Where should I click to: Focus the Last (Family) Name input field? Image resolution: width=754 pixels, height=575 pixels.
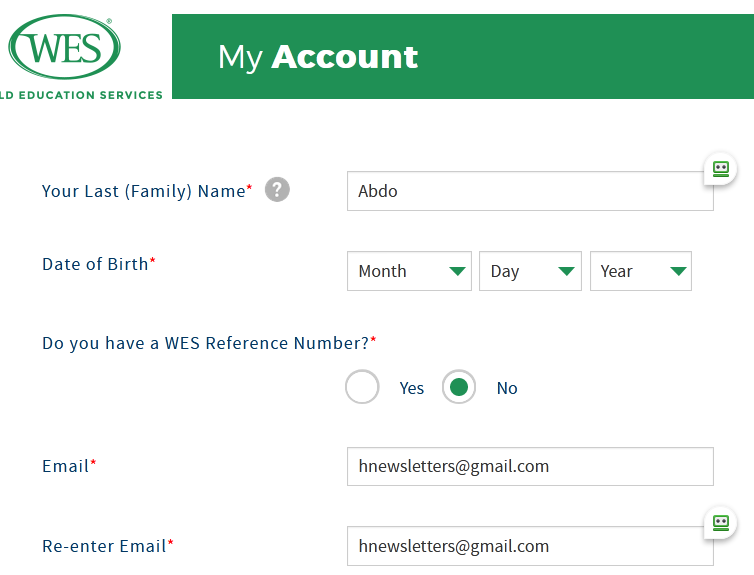click(x=528, y=191)
